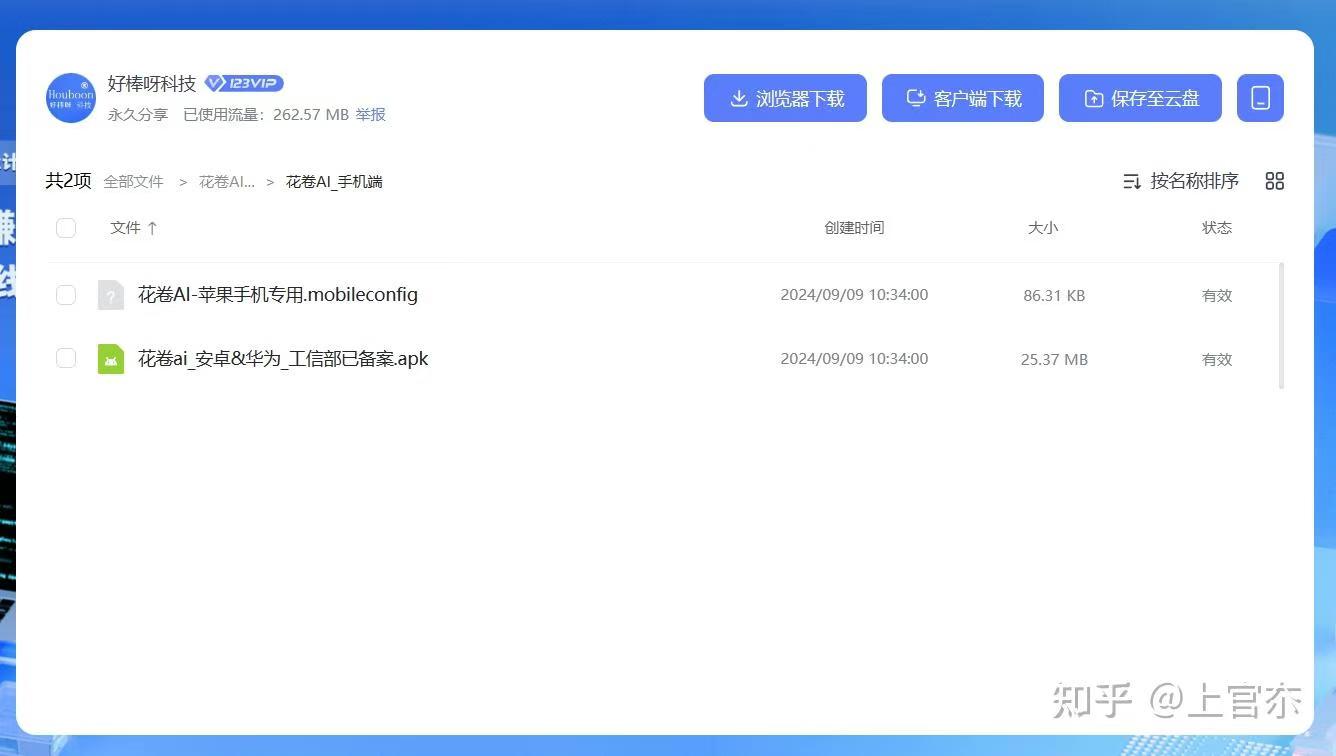Image resolution: width=1336 pixels, height=756 pixels.
Task: Check the 花卷AI-苹果手机专用.mobileconfig checkbox
Action: (x=66, y=295)
